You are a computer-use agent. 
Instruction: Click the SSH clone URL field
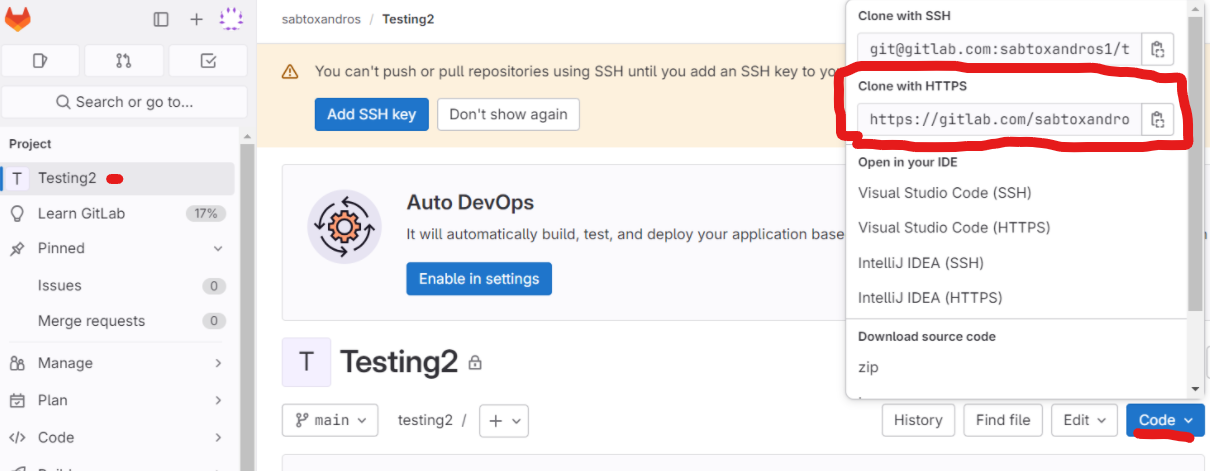click(x=999, y=48)
